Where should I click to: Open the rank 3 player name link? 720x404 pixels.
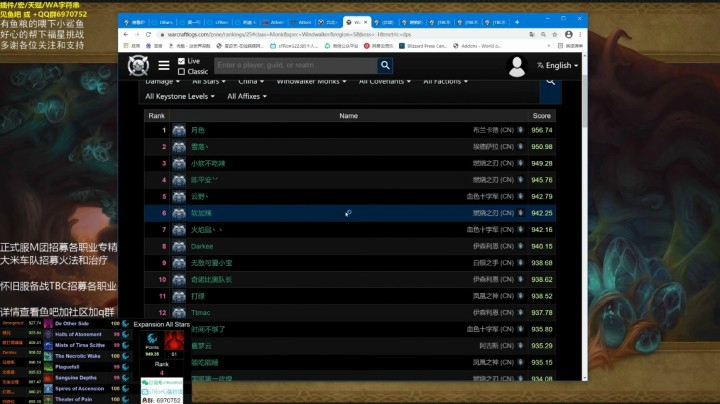(x=208, y=163)
